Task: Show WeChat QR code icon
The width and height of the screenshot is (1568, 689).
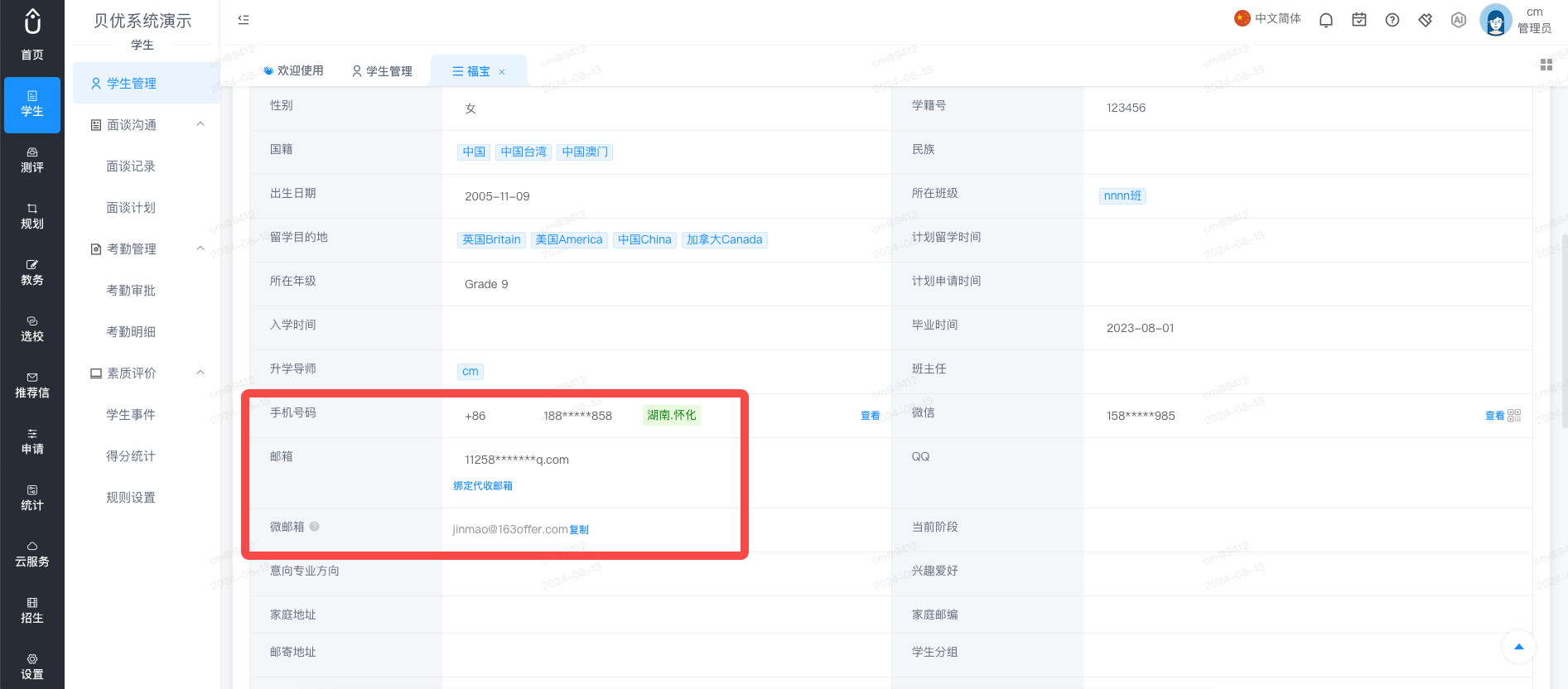Action: (x=1514, y=416)
